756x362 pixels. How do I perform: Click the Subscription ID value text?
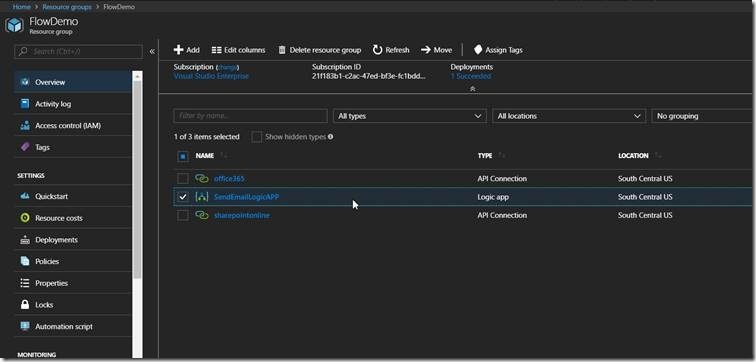pos(369,76)
